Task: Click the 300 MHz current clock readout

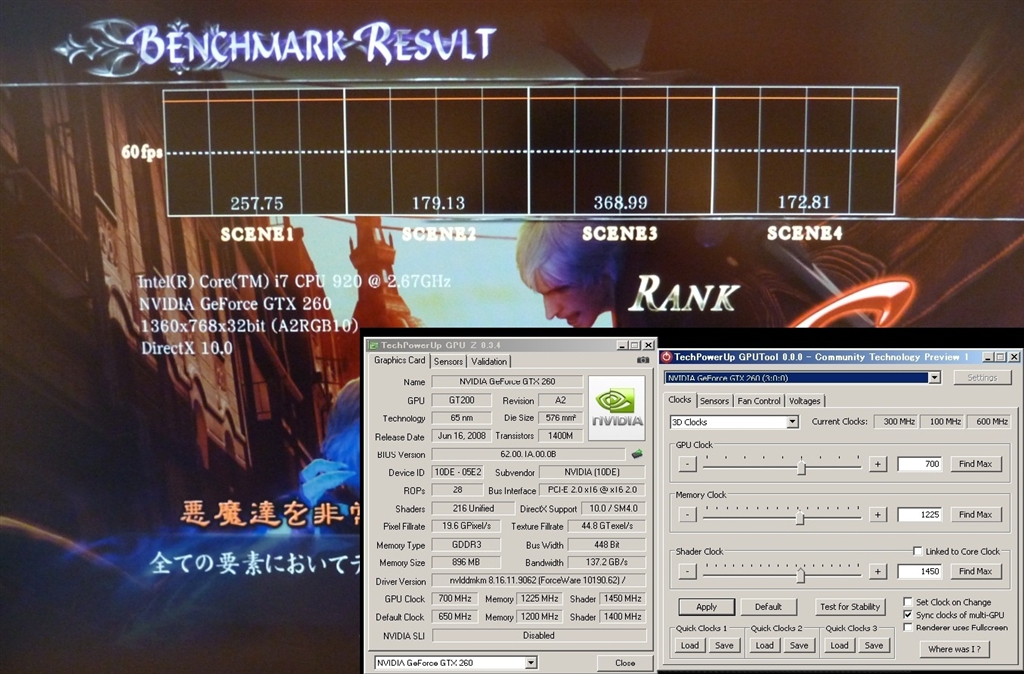Action: 895,422
